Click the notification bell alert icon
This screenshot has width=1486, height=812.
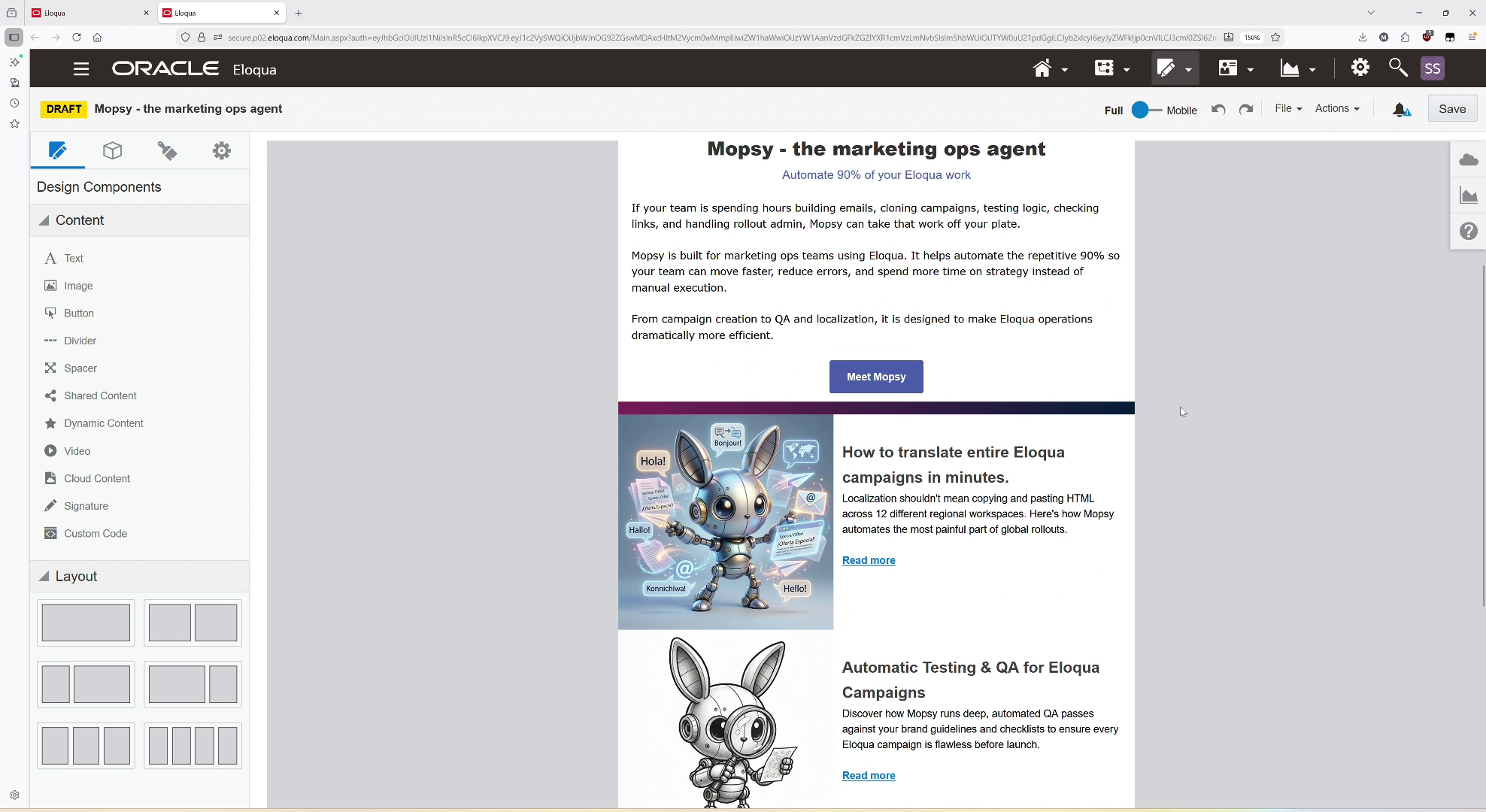pos(1401,110)
